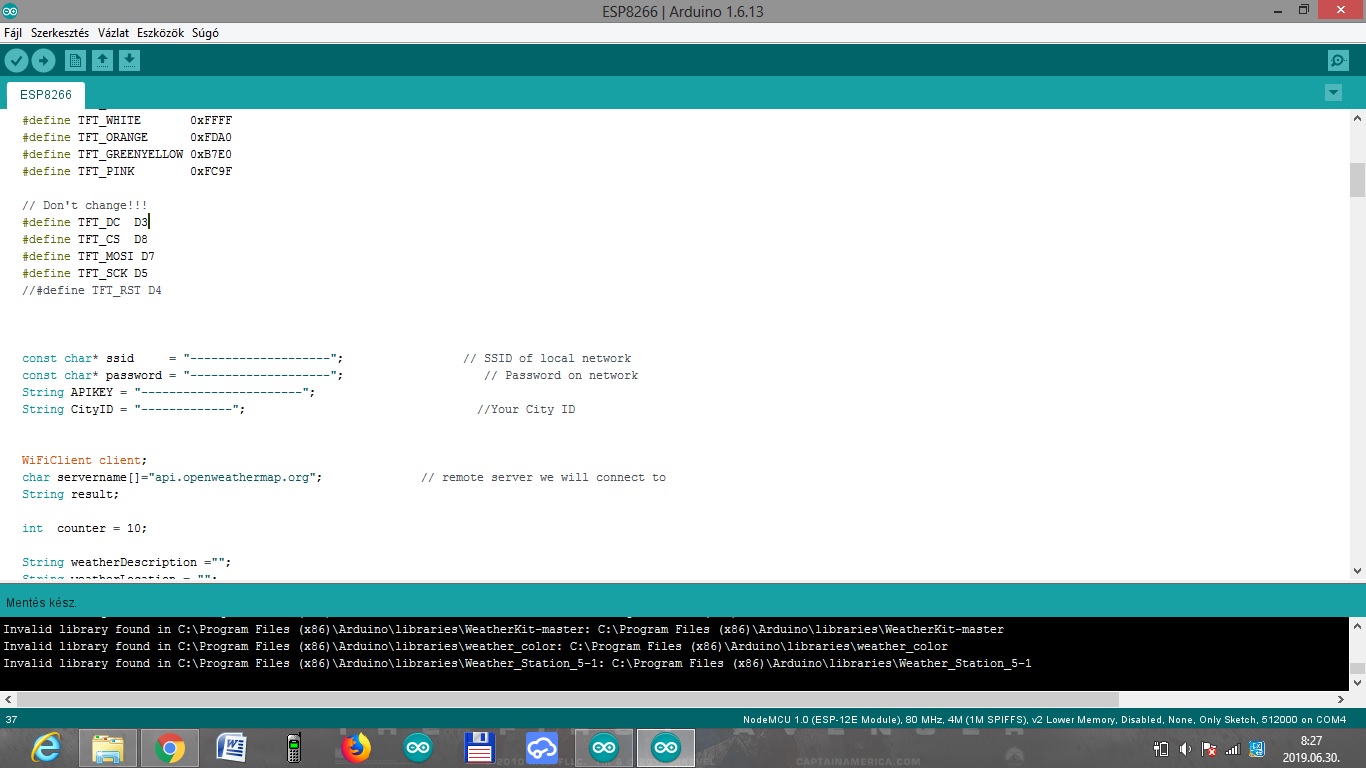Open Google Chrome from taskbar

coord(170,748)
